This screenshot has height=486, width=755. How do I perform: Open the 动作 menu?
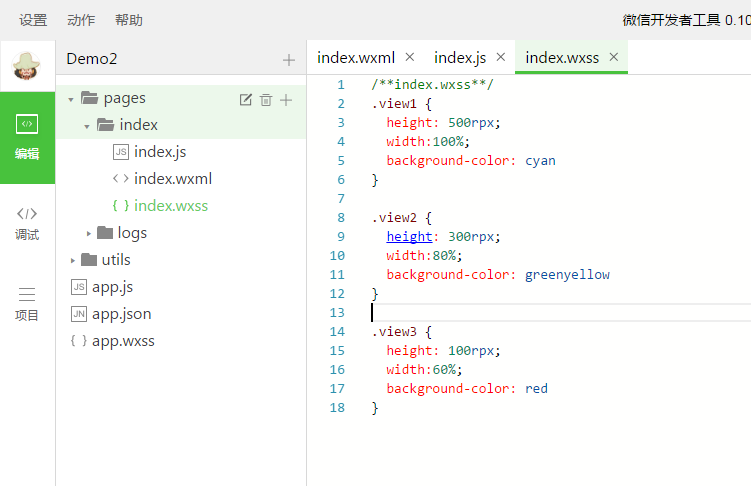coord(81,20)
